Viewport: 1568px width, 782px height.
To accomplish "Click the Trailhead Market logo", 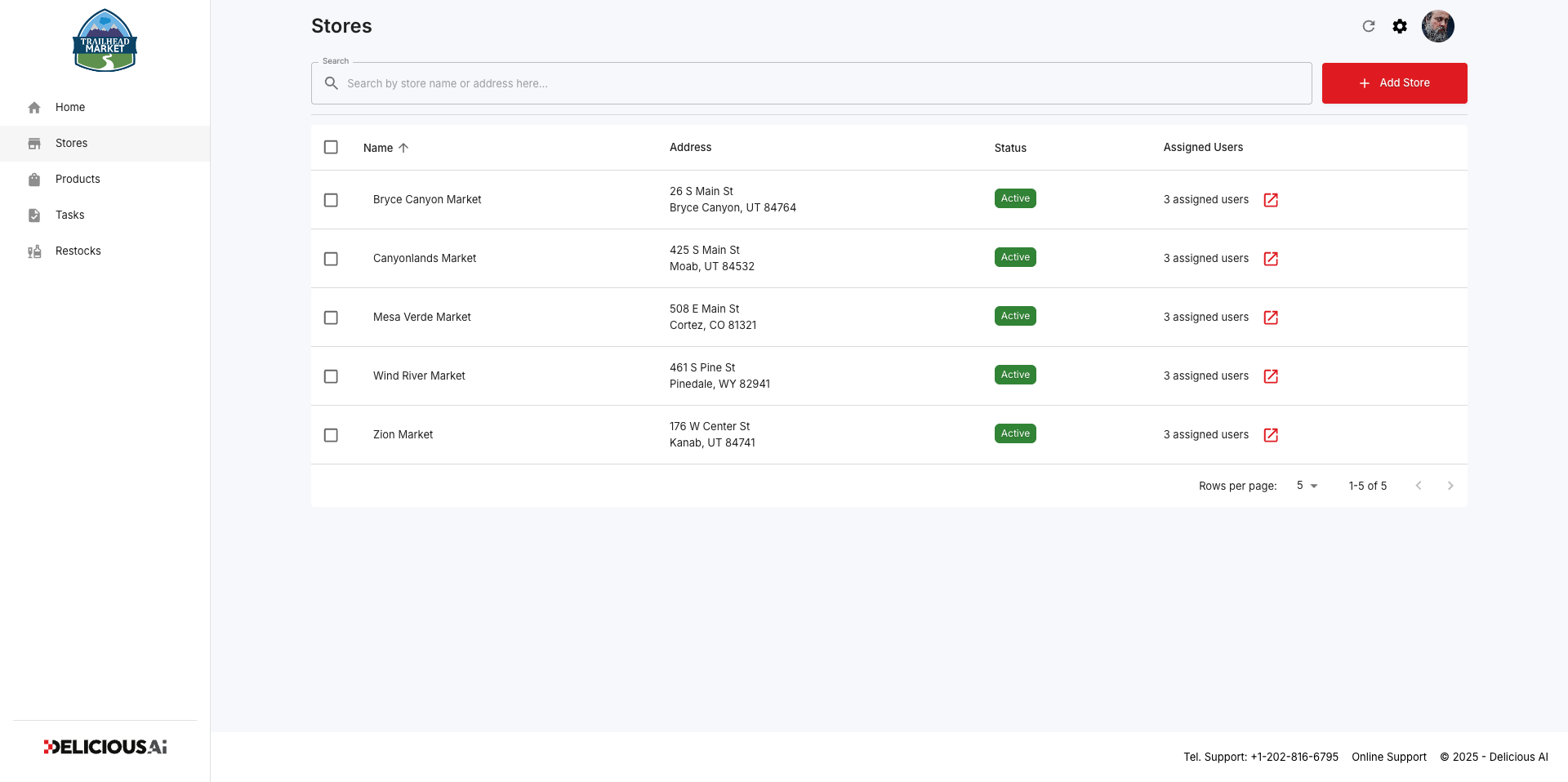I will click(105, 41).
